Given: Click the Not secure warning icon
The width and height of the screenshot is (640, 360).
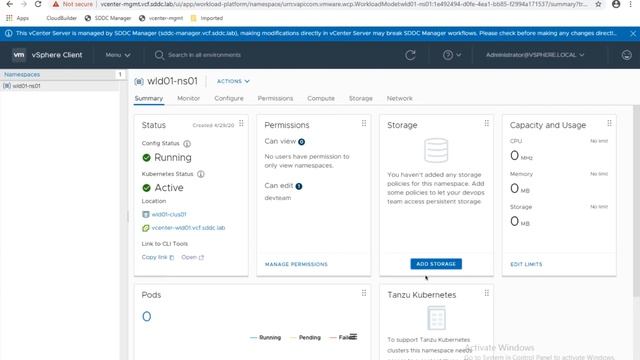Looking at the screenshot, I should coord(56,4).
